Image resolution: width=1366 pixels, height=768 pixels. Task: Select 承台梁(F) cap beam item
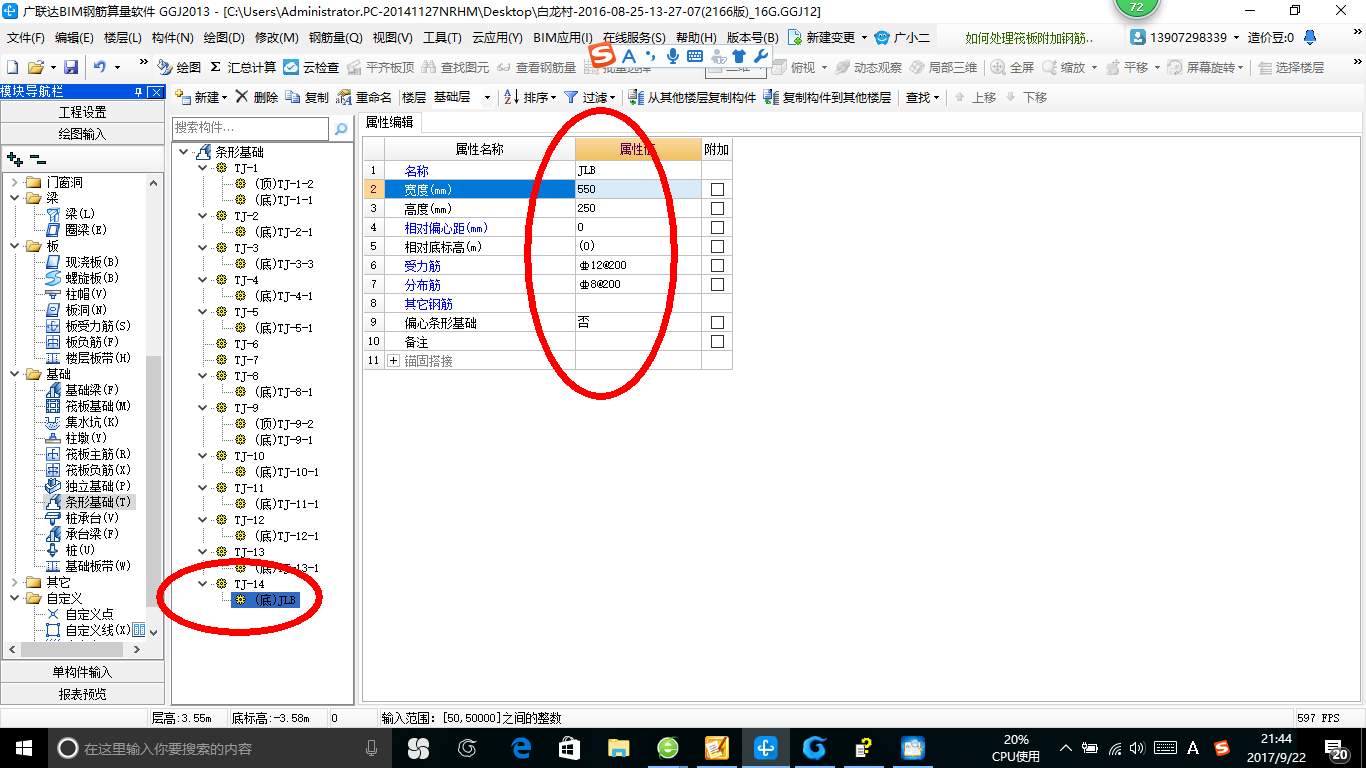point(82,534)
